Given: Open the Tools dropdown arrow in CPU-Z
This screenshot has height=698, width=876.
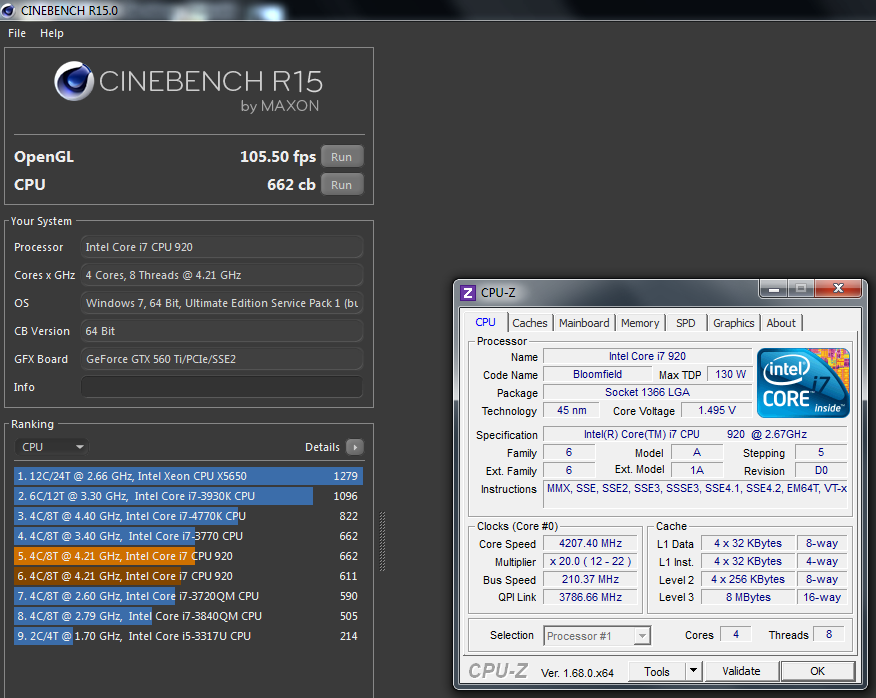Looking at the screenshot, I should point(693,671).
